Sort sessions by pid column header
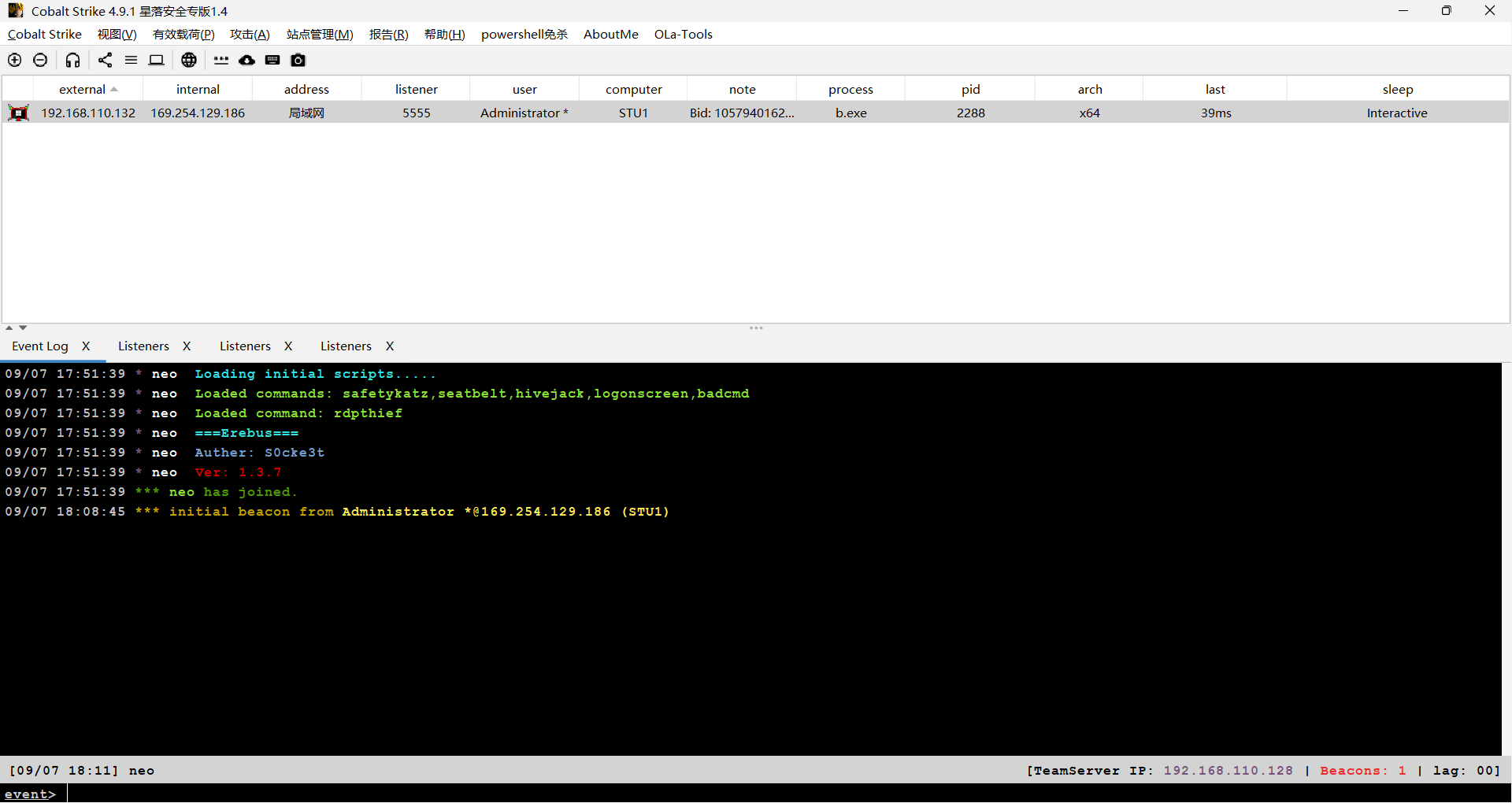This screenshot has height=803, width=1512. (970, 89)
